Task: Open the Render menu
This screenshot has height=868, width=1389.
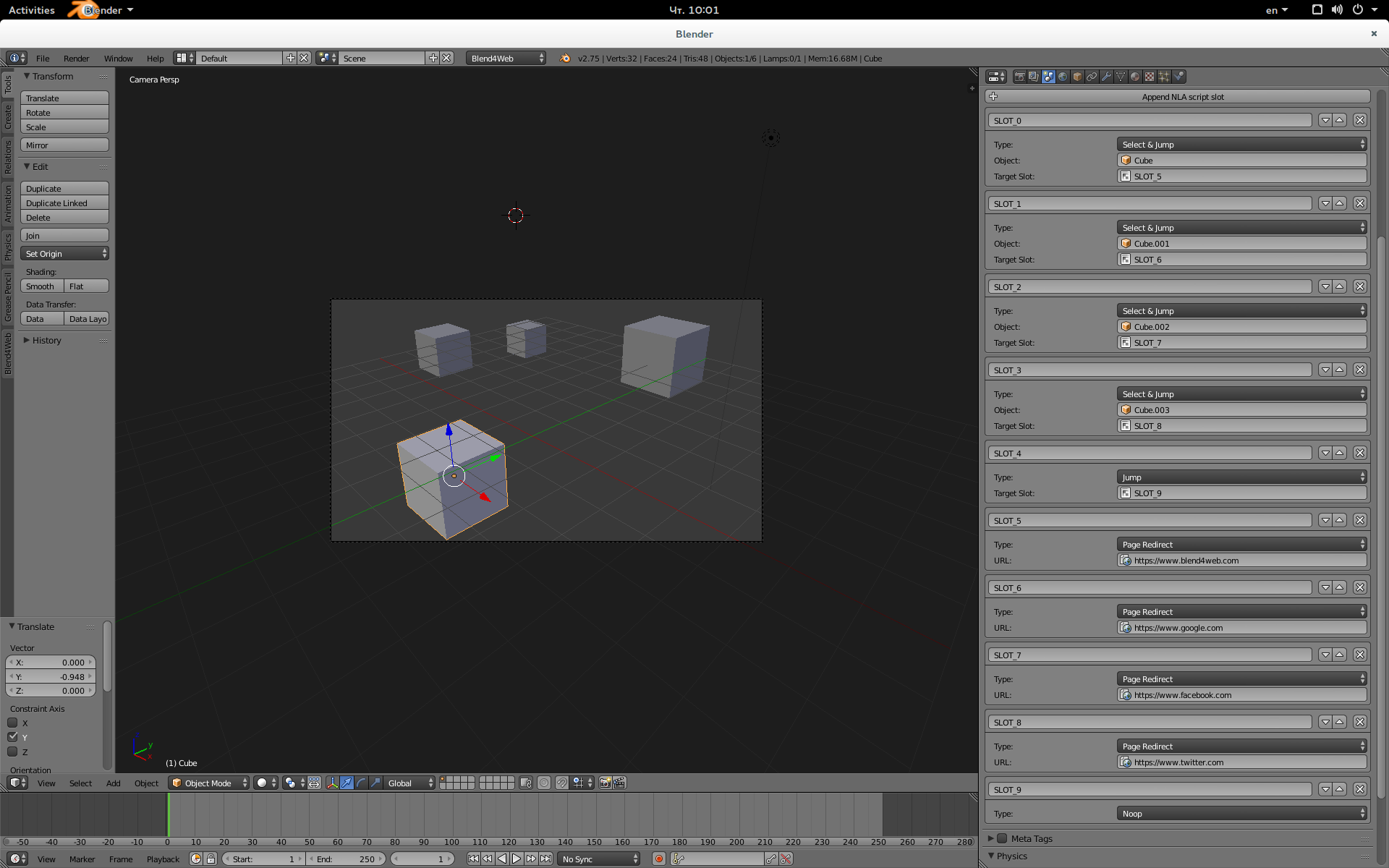Action: coord(76,59)
